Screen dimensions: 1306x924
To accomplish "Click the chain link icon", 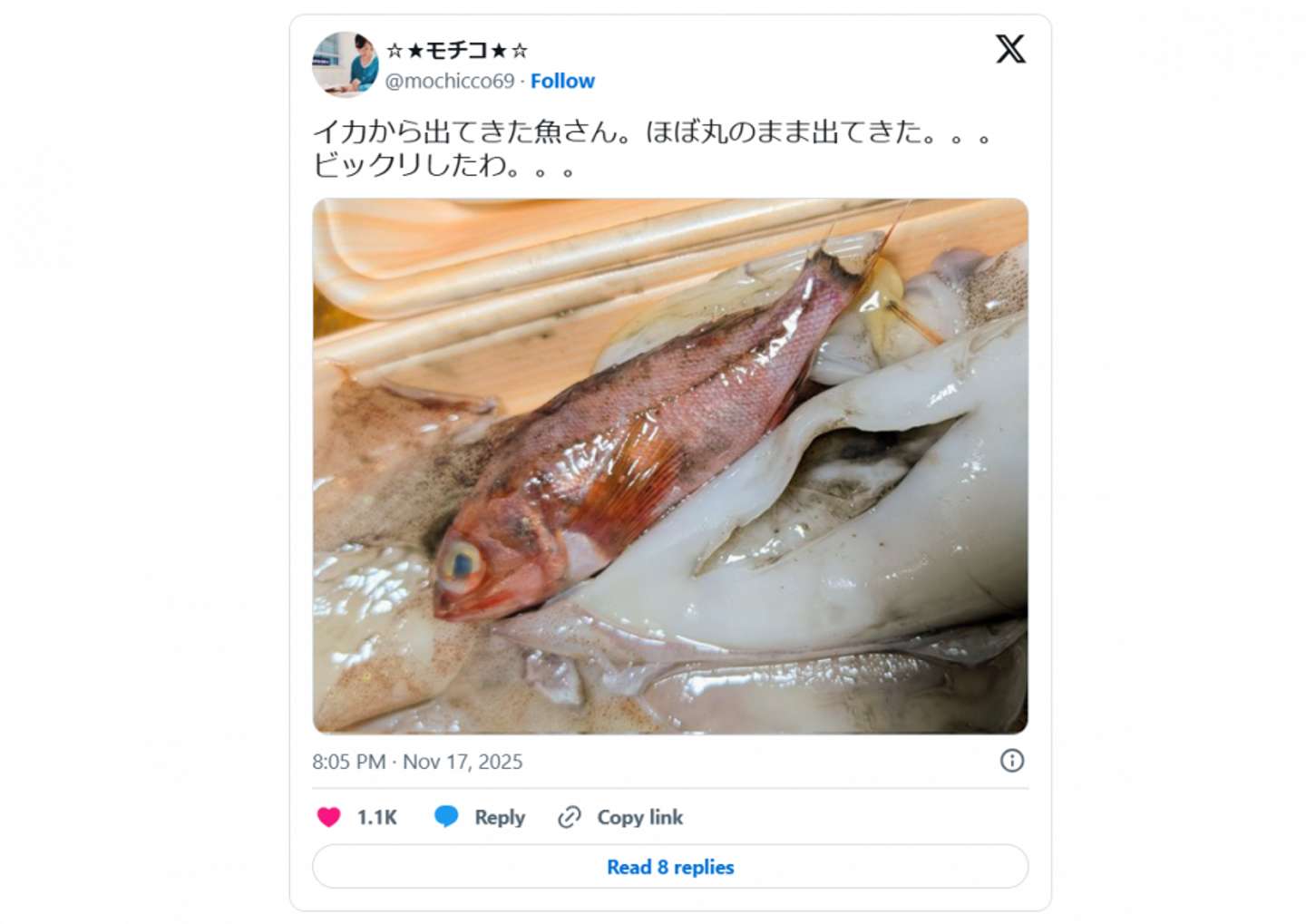I will (570, 817).
